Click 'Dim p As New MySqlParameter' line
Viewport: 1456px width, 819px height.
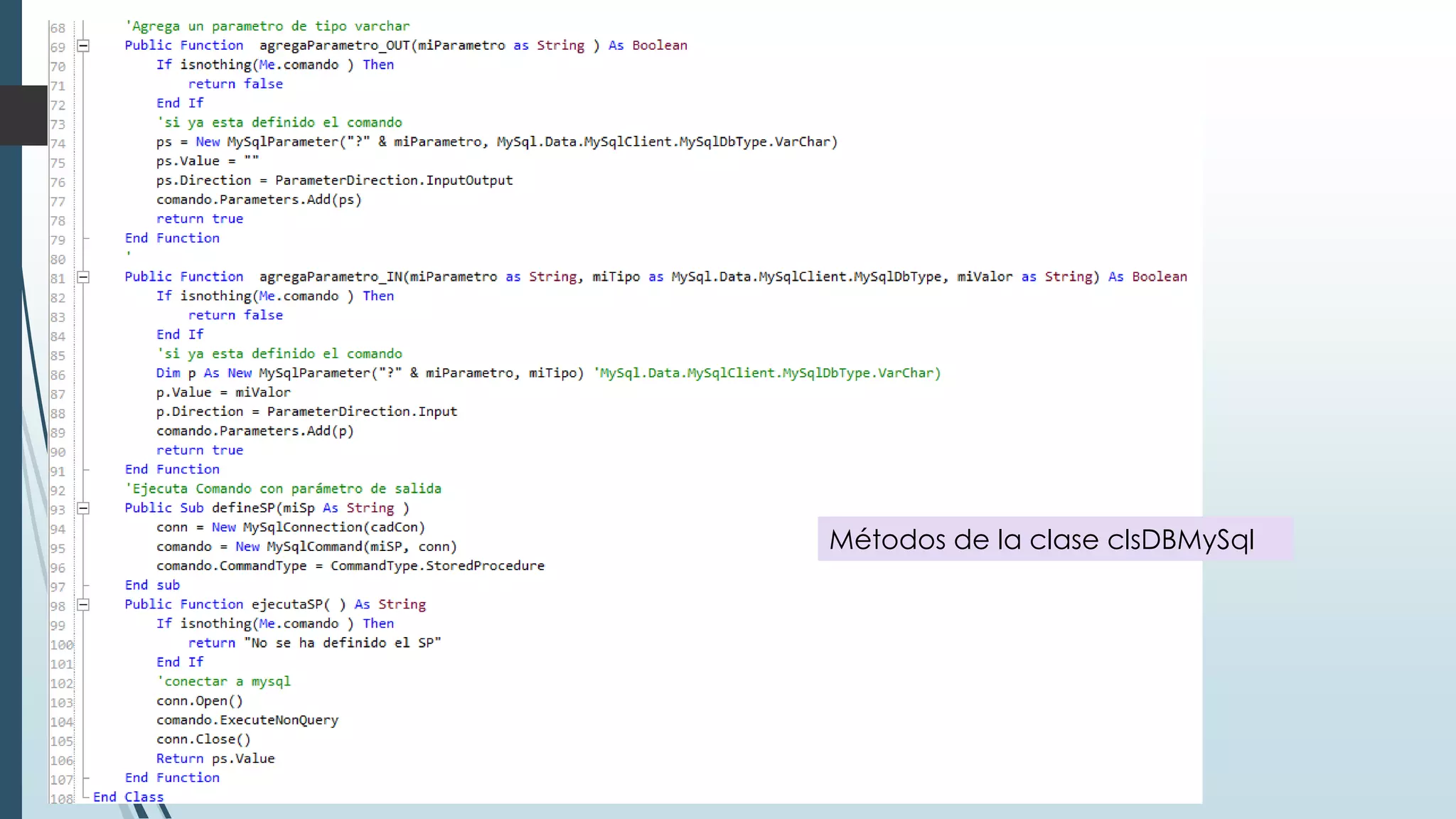coord(548,373)
